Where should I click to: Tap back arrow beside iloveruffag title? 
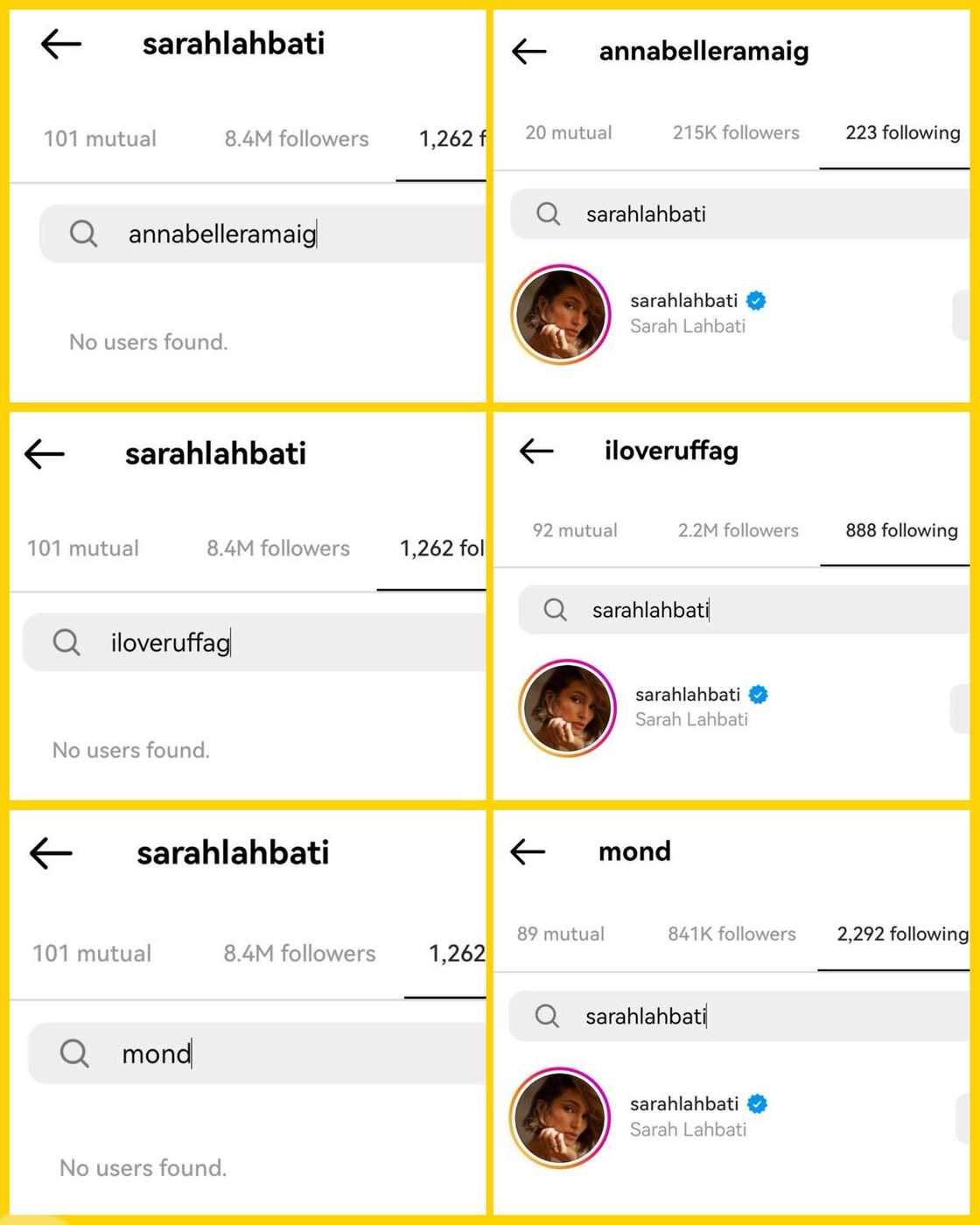[536, 451]
